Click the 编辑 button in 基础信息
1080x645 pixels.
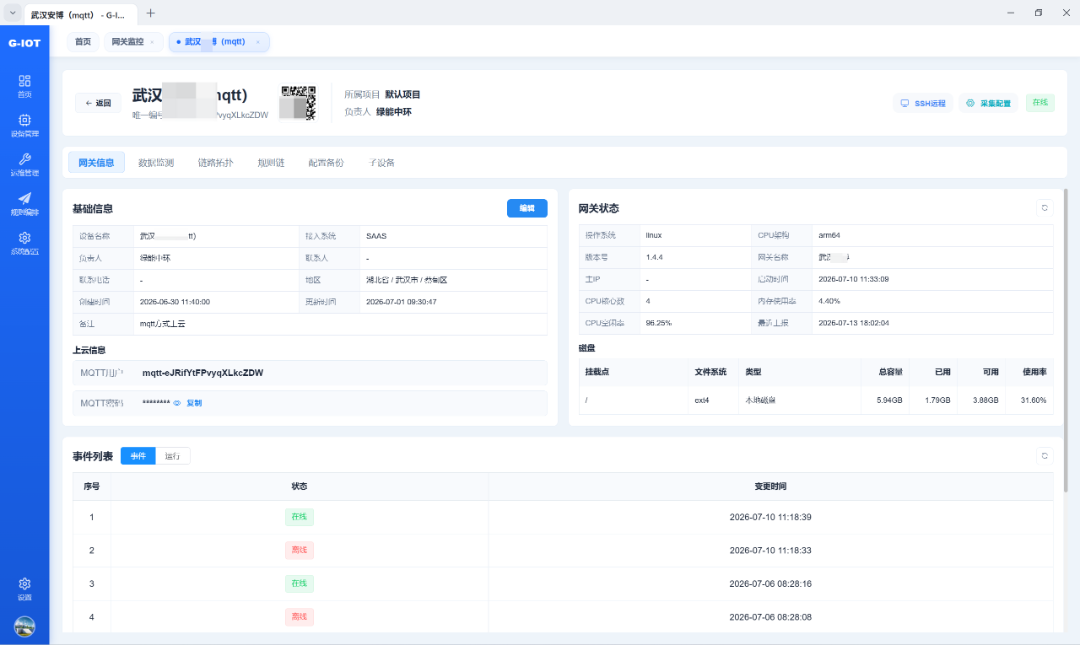click(527, 208)
